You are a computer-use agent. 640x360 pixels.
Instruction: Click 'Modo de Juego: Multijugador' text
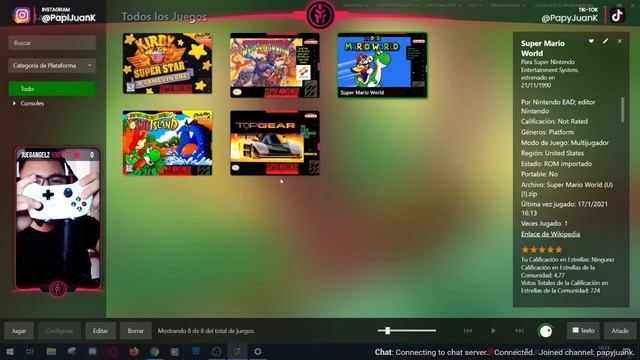point(564,142)
